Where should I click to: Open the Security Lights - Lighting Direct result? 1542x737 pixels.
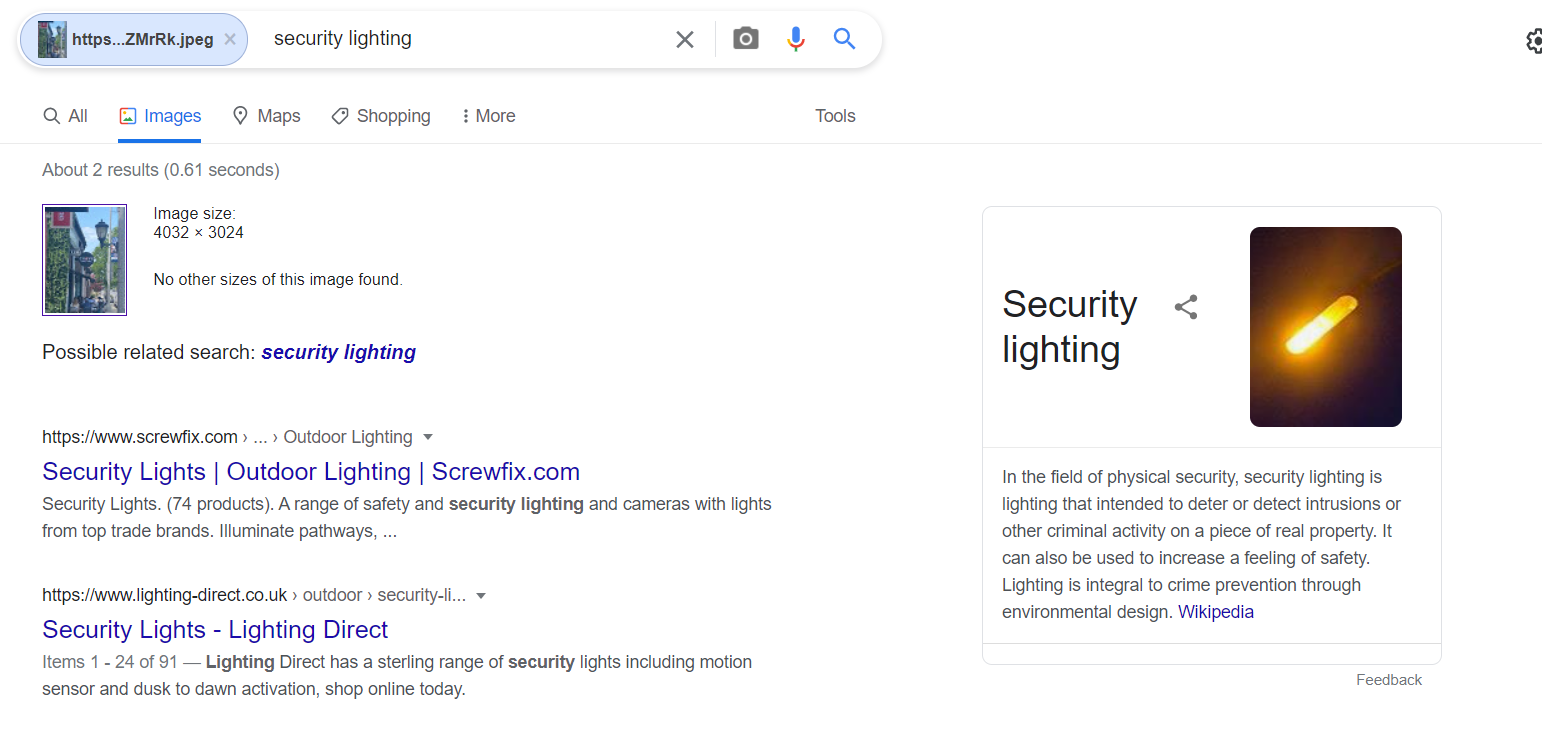click(215, 630)
